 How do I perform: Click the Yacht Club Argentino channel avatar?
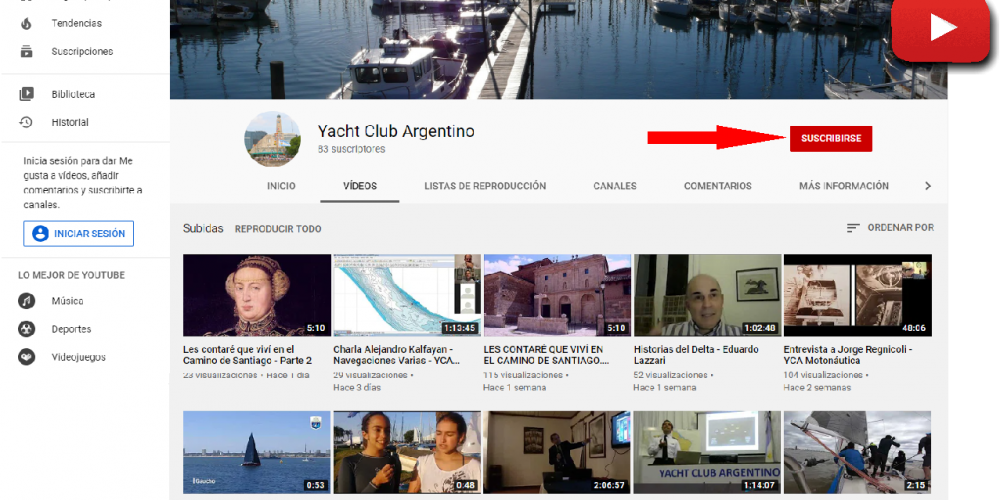(x=272, y=139)
